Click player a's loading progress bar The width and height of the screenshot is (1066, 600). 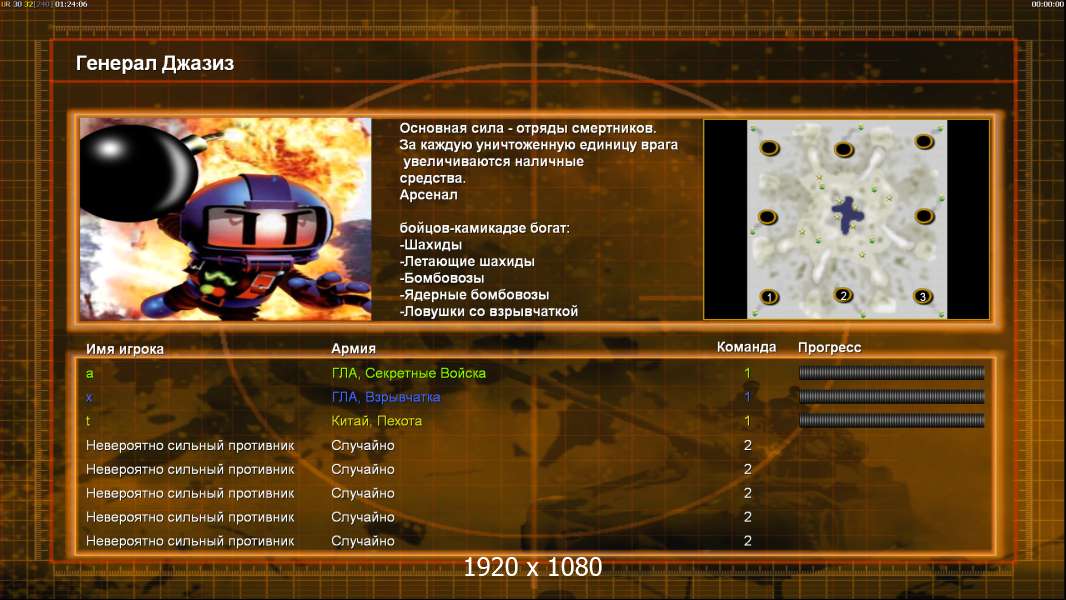[891, 373]
